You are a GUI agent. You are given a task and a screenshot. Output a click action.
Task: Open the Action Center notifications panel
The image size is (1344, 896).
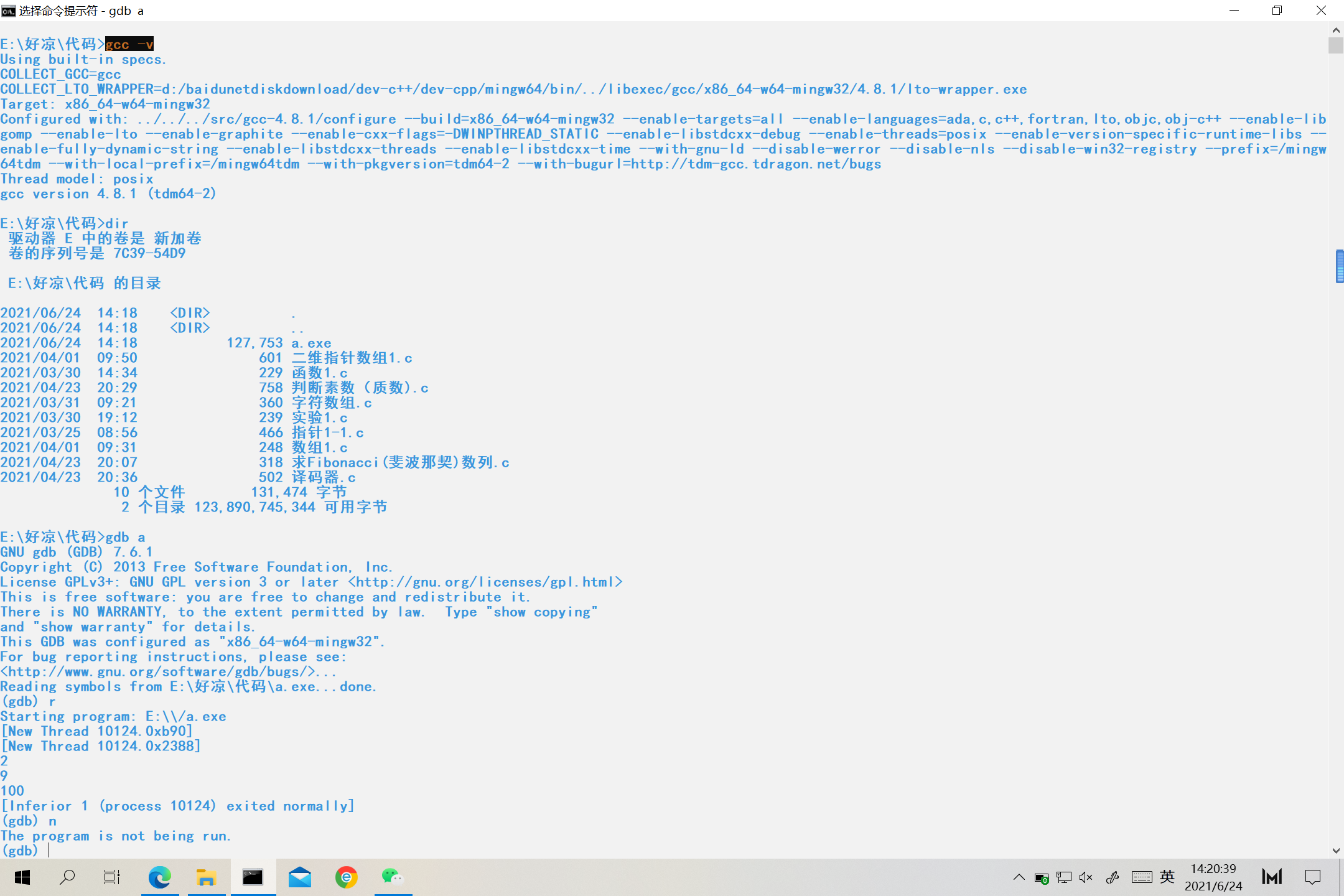pyautogui.click(x=1313, y=877)
